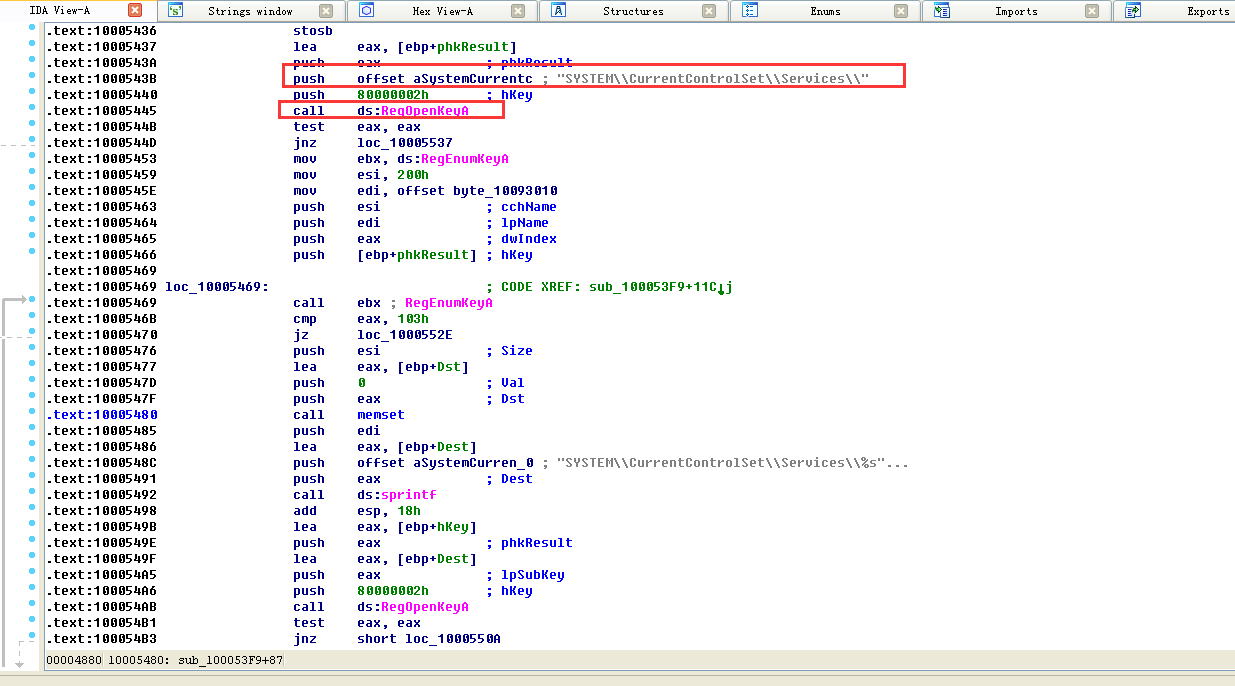This screenshot has width=1235, height=686.
Task: Click the call ebx RegEnumKeyA line
Action: [393, 303]
